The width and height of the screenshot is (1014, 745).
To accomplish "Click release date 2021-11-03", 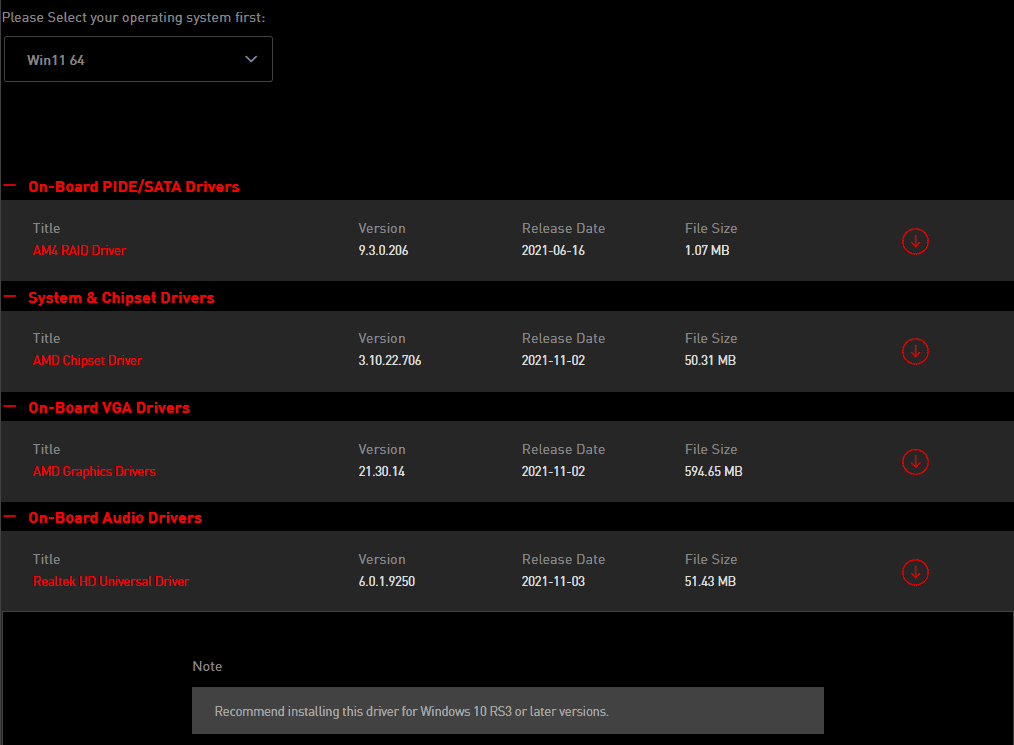I will pos(554,581).
